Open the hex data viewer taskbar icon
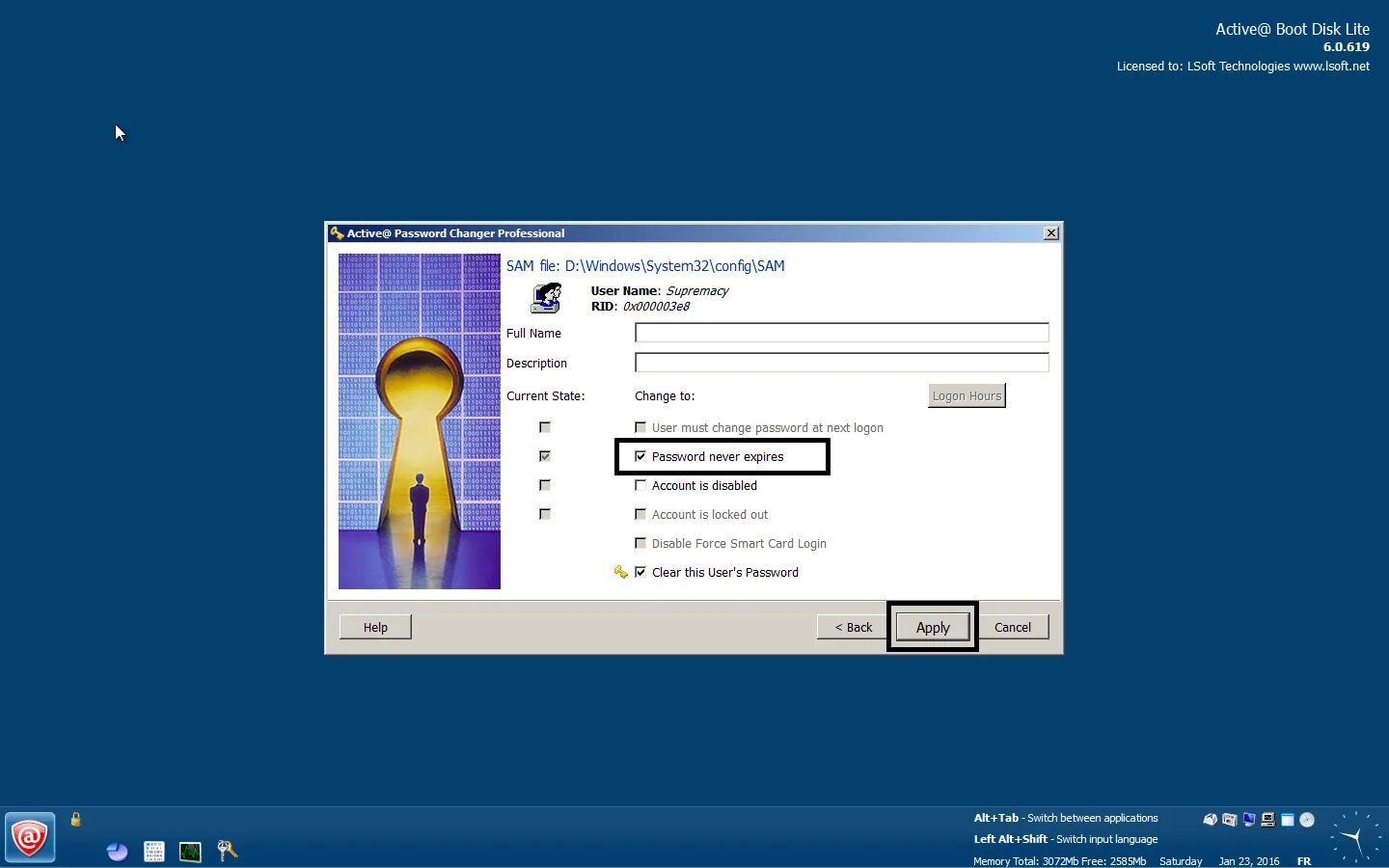 coord(154,852)
